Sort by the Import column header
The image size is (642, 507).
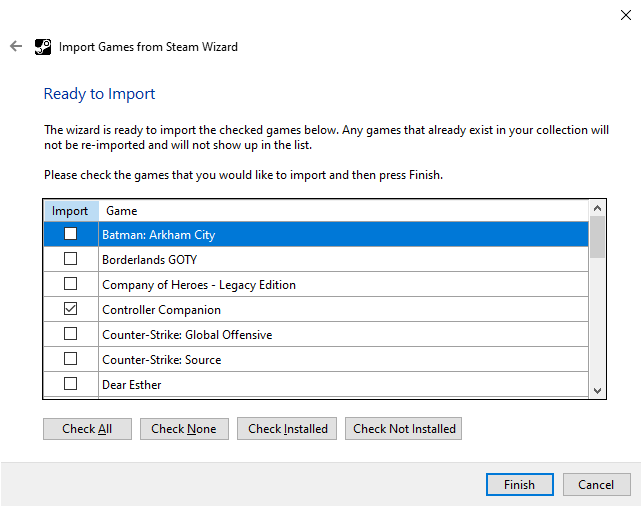click(x=71, y=210)
